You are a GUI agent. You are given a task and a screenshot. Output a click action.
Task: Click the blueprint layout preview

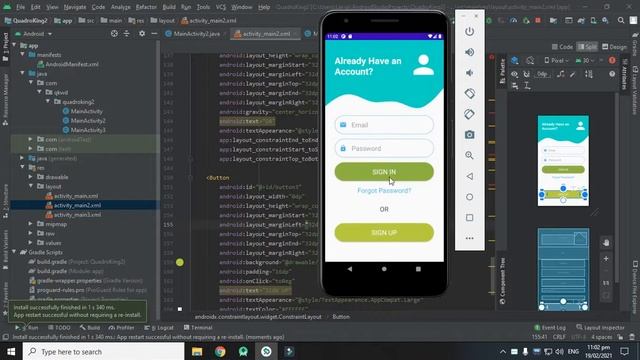coord(563,269)
